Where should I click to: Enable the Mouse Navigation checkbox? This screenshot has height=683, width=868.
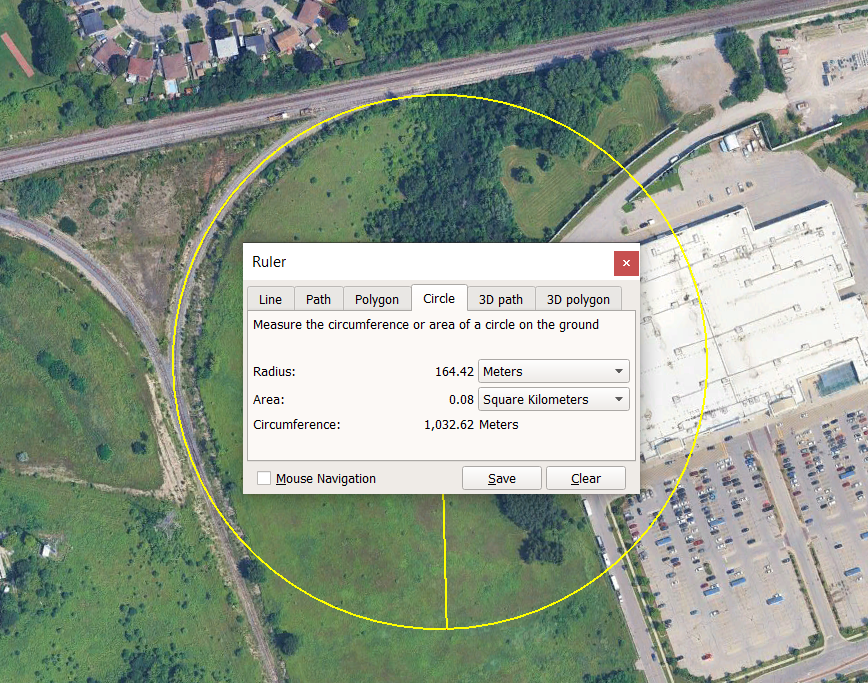click(x=264, y=479)
